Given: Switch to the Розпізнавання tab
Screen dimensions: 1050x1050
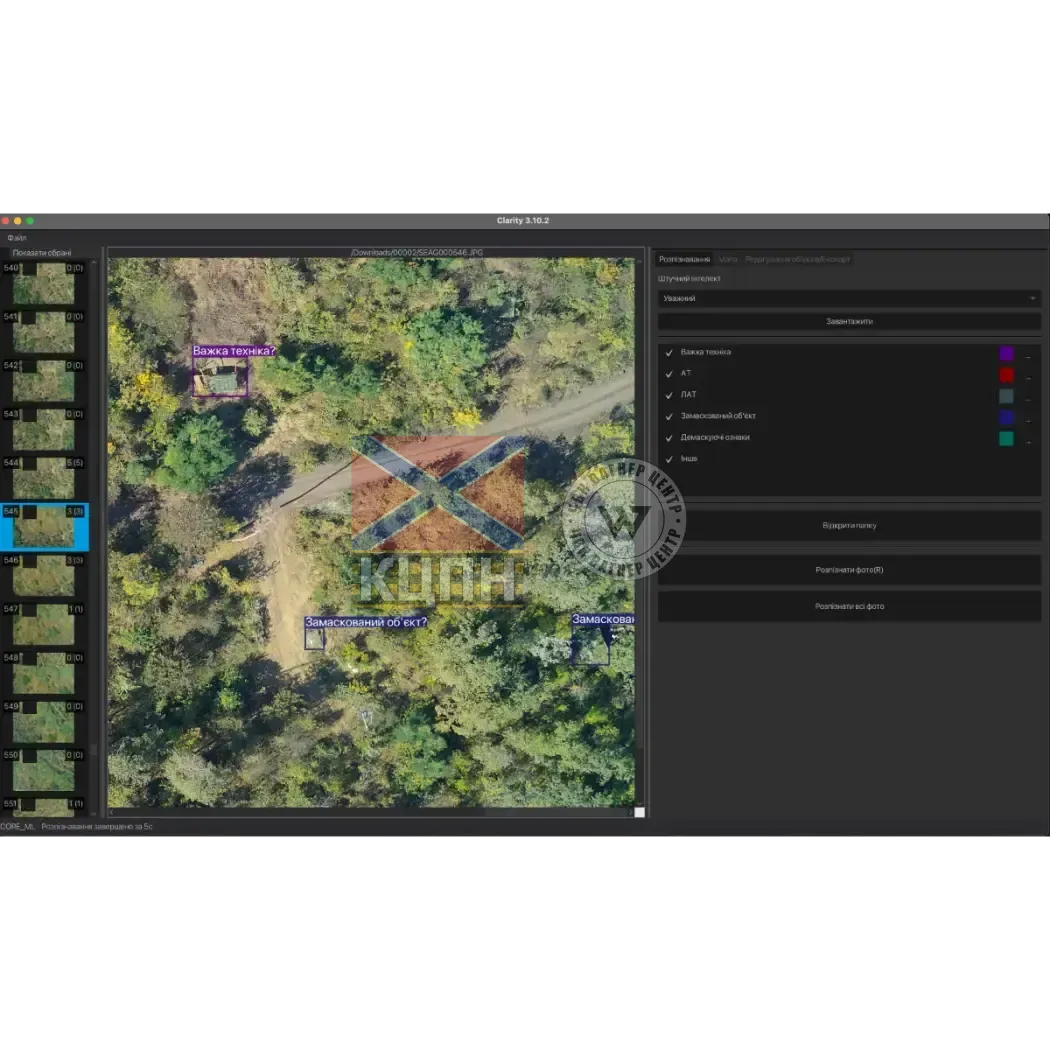Looking at the screenshot, I should point(684,259).
